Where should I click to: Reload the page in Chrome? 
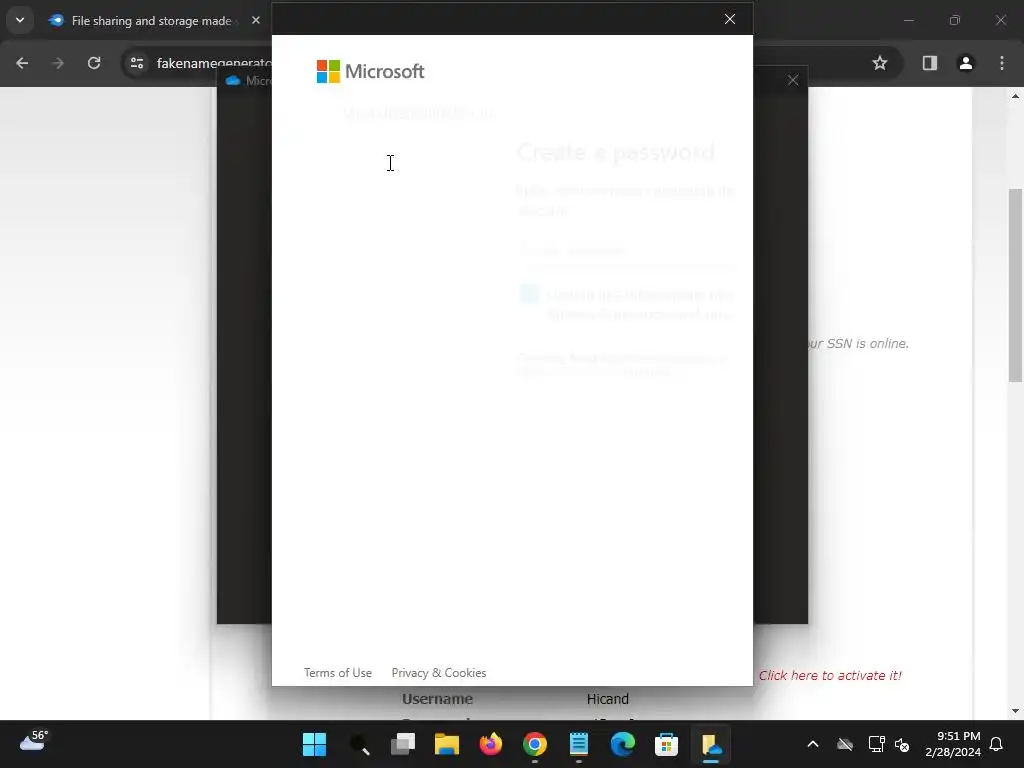coord(94,63)
